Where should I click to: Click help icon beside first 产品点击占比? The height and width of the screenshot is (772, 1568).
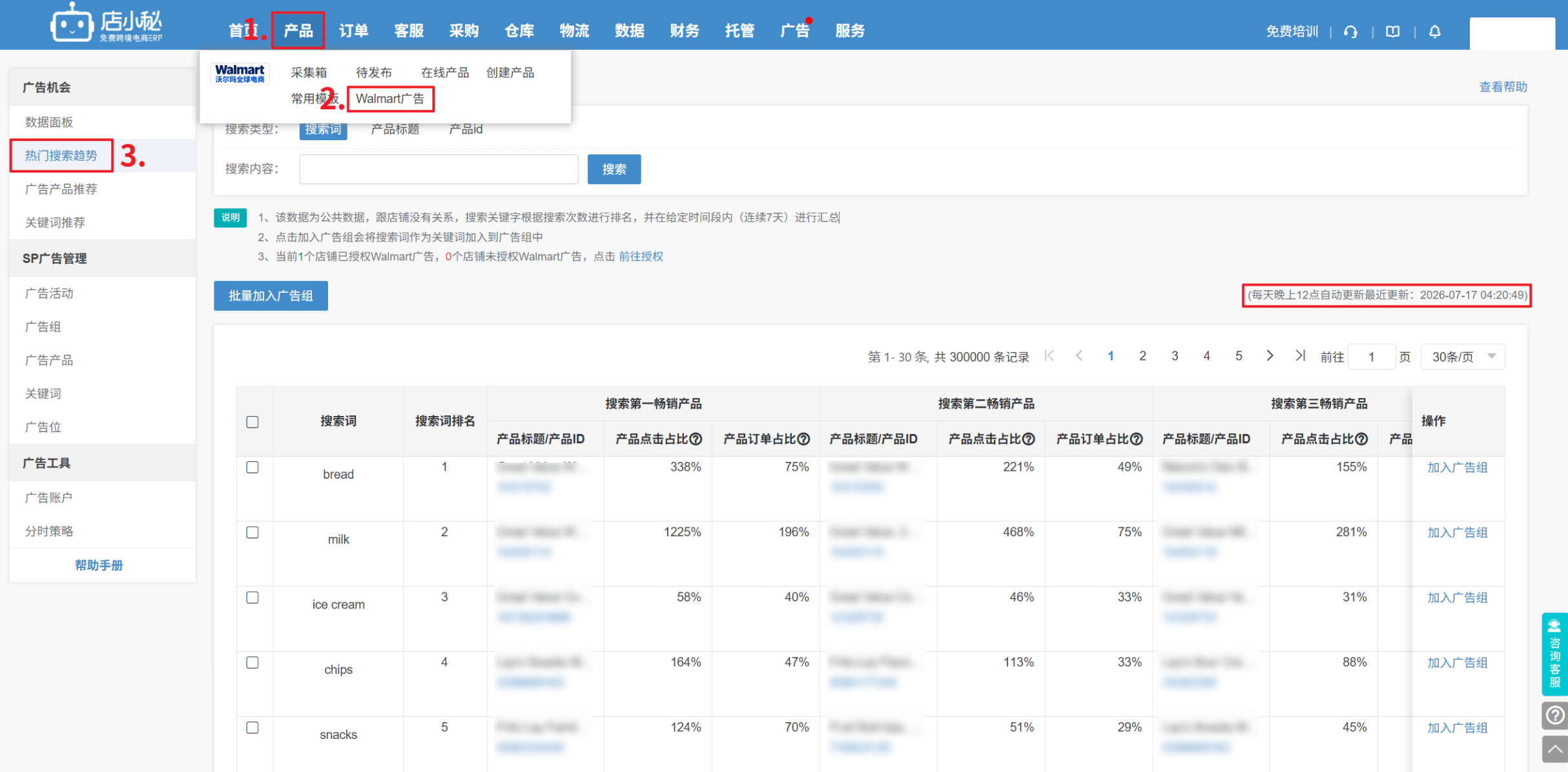[x=696, y=439]
